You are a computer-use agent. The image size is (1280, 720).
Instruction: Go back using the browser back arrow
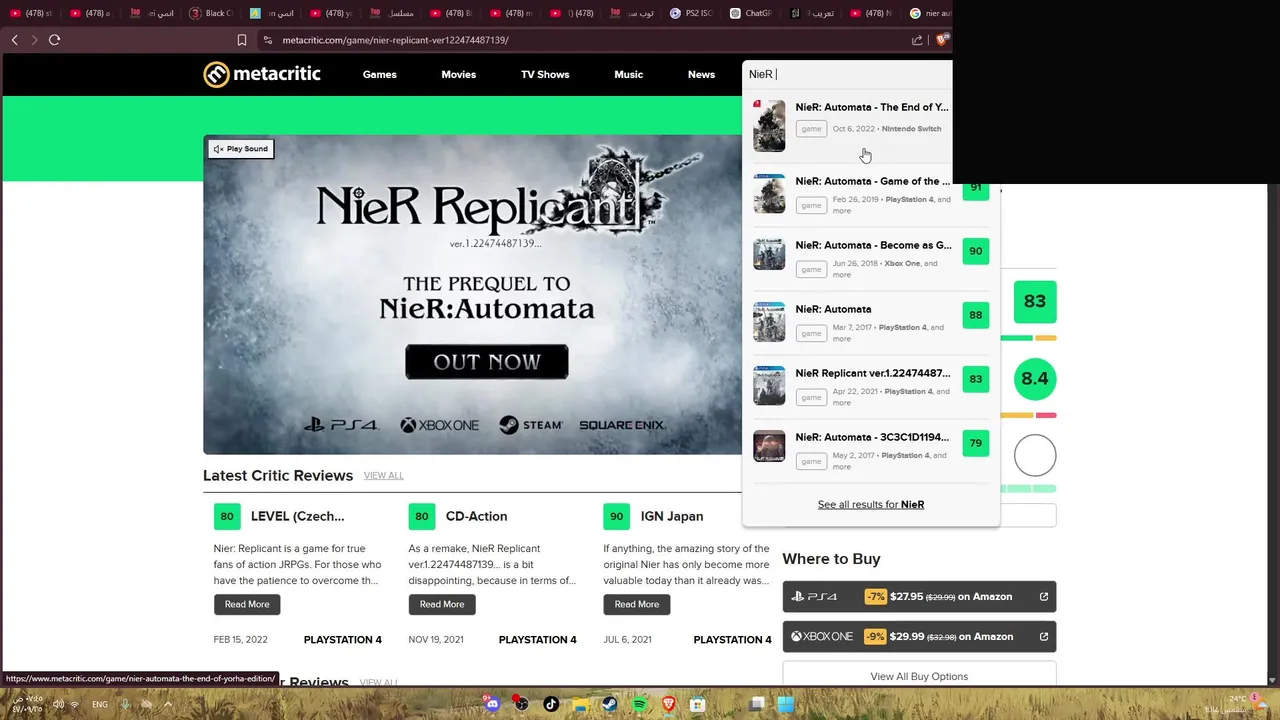[x=14, y=40]
